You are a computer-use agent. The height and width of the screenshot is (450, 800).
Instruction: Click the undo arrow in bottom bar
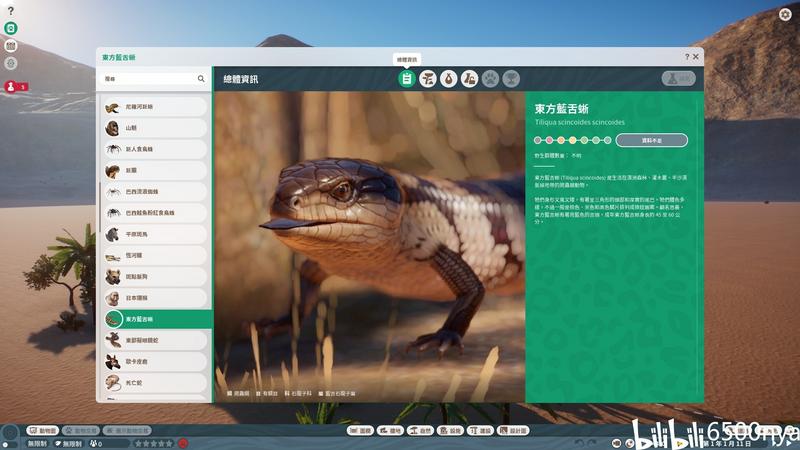[580, 443]
